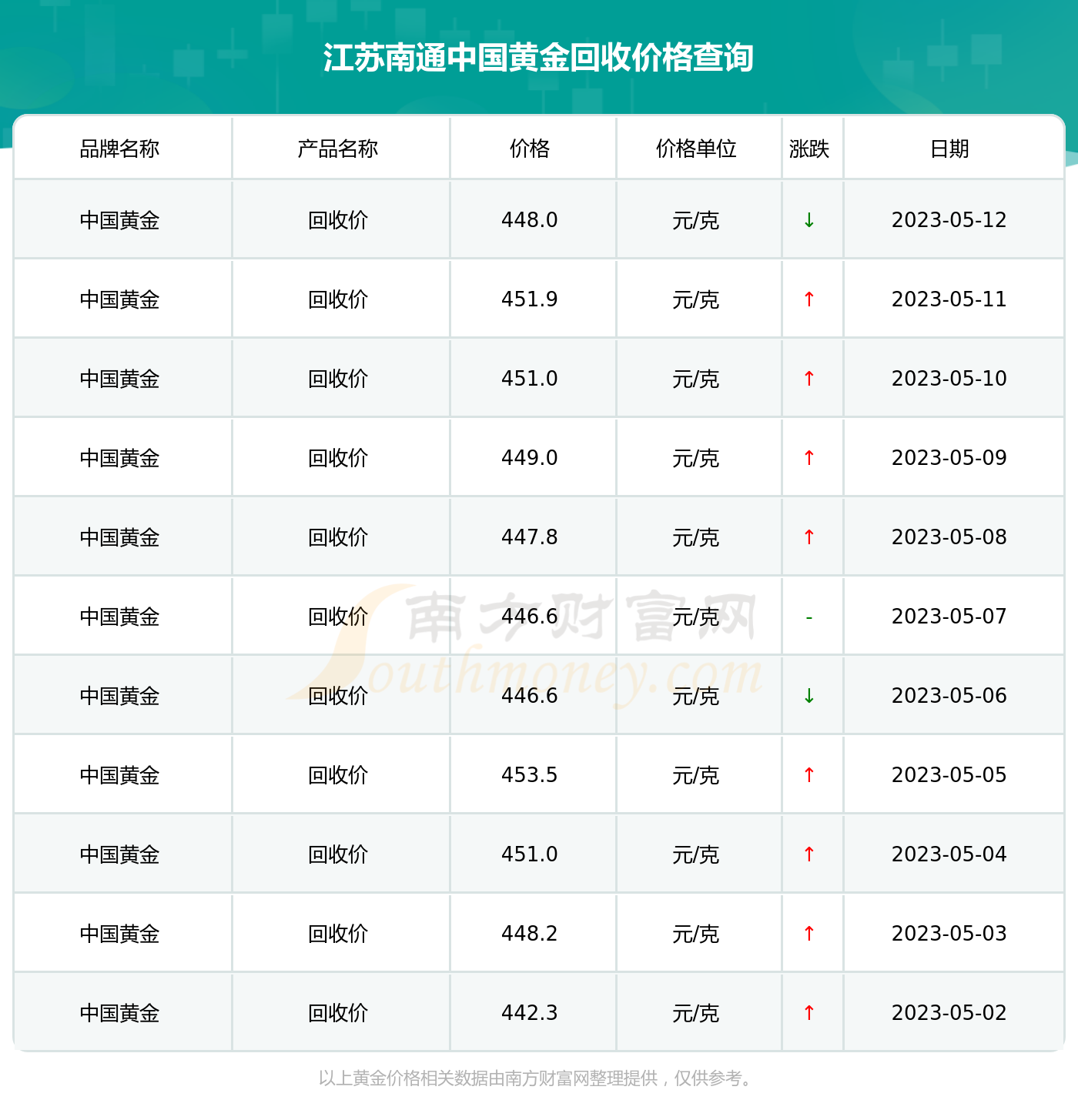The height and width of the screenshot is (1120, 1078).
Task: Select the 价格单位 column header
Action: tap(696, 149)
